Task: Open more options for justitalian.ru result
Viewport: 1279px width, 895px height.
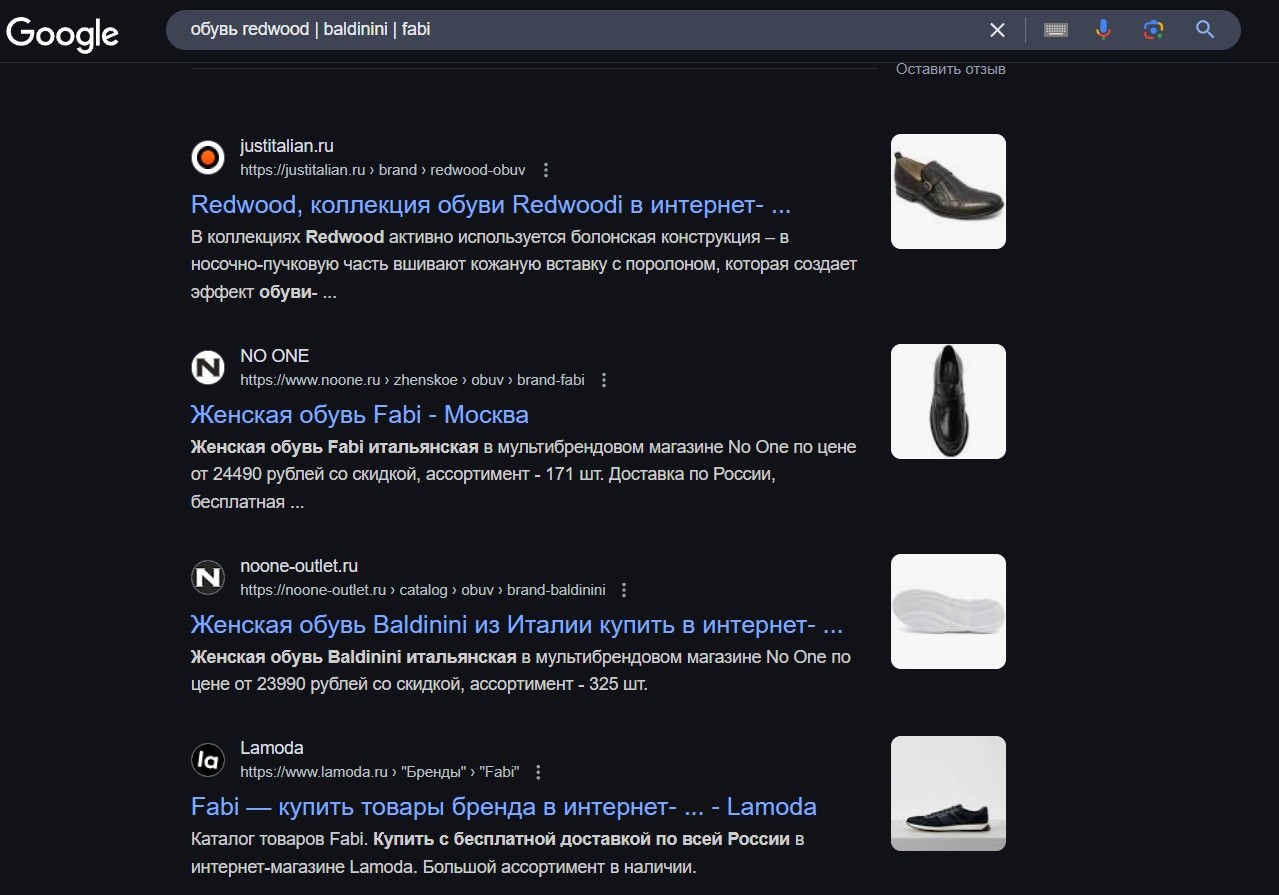Action: click(x=546, y=170)
